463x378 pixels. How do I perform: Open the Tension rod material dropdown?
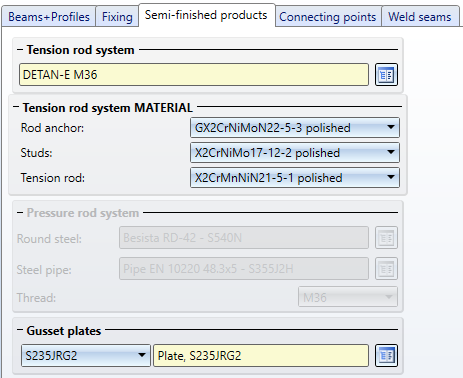[x=295, y=177]
